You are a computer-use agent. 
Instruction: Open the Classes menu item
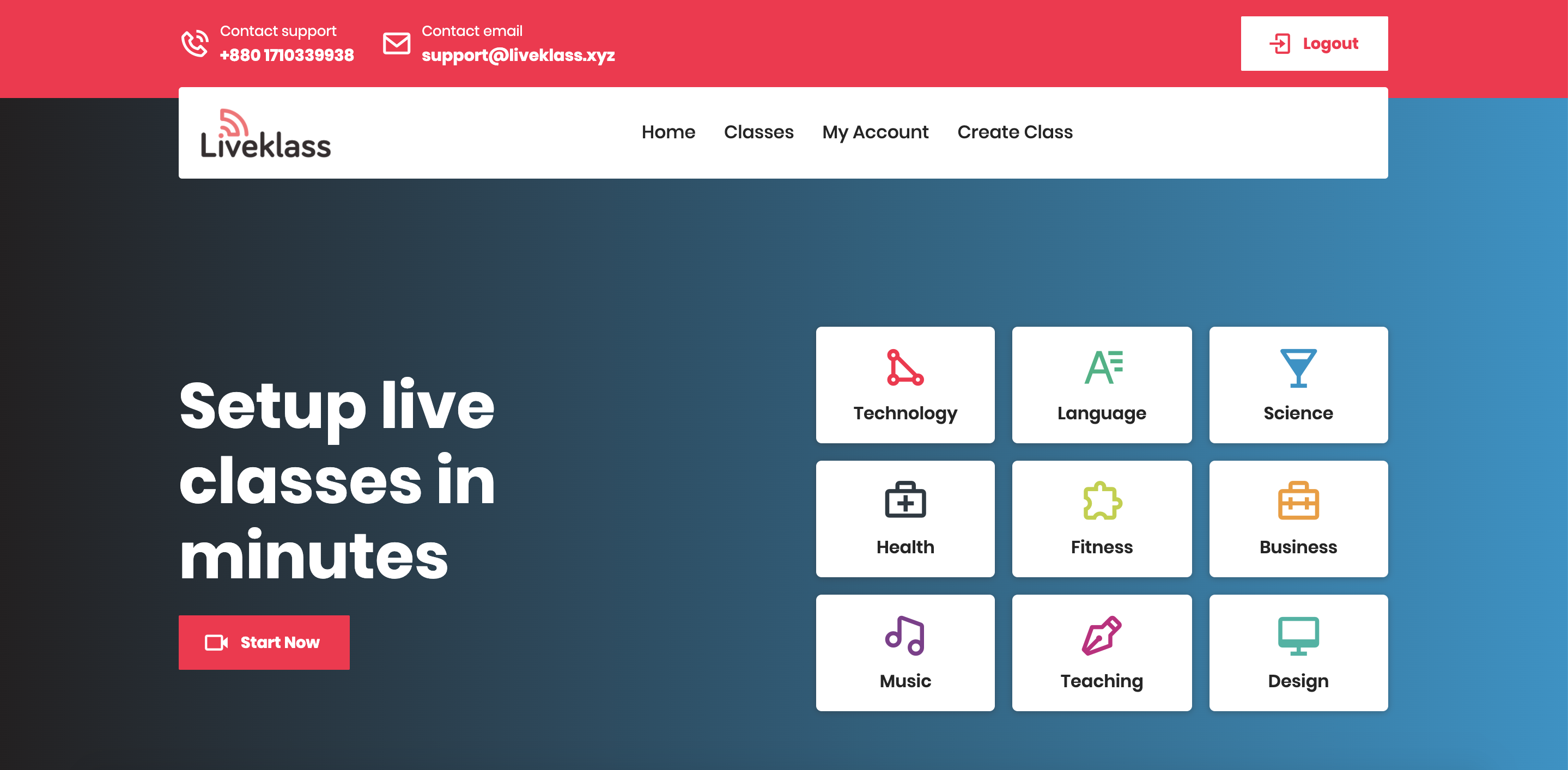[758, 132]
